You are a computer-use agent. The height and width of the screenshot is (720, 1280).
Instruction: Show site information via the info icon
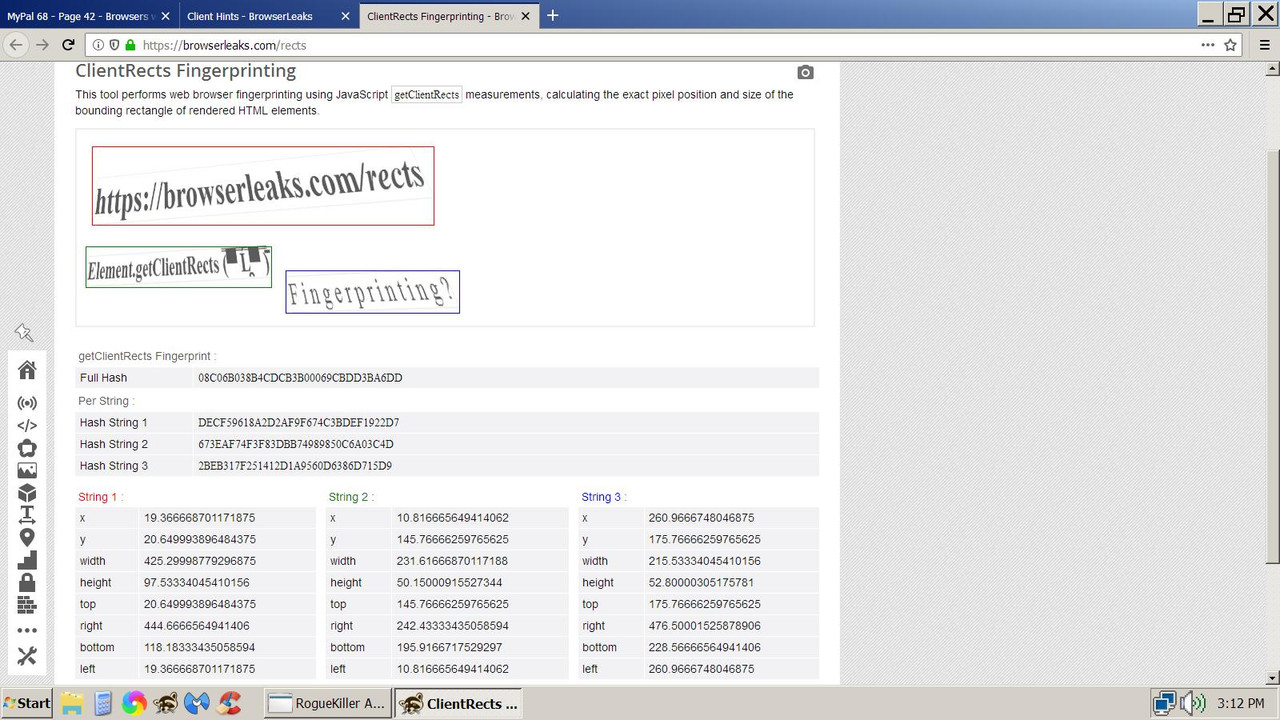tap(98, 45)
